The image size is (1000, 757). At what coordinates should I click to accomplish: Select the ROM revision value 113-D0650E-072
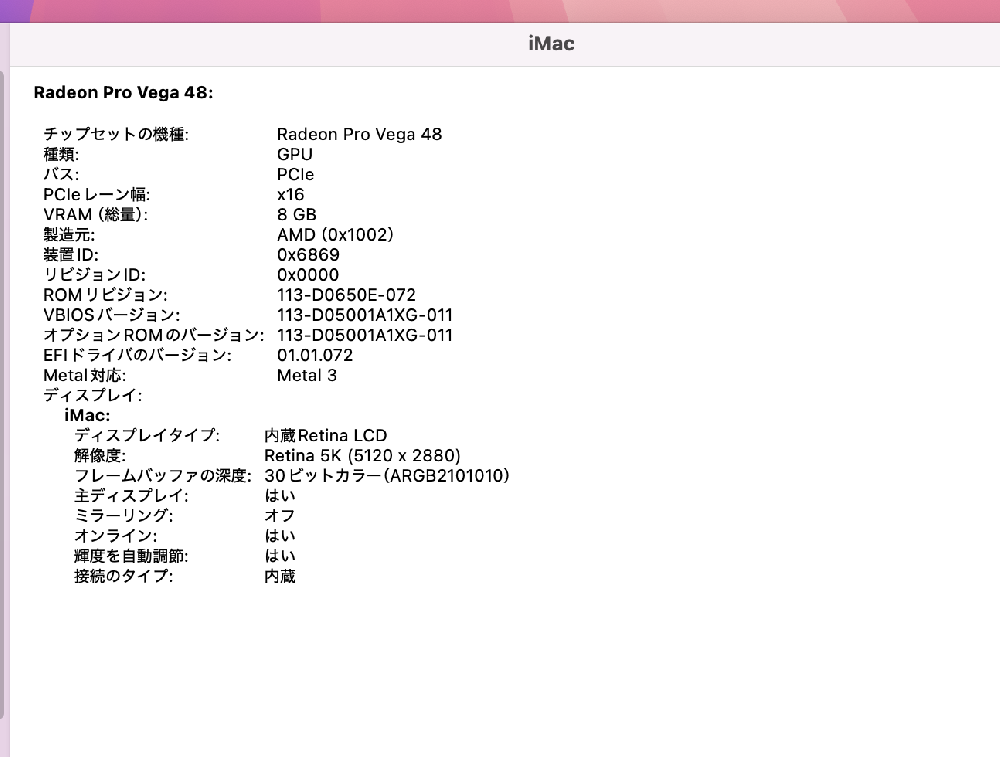pos(346,295)
